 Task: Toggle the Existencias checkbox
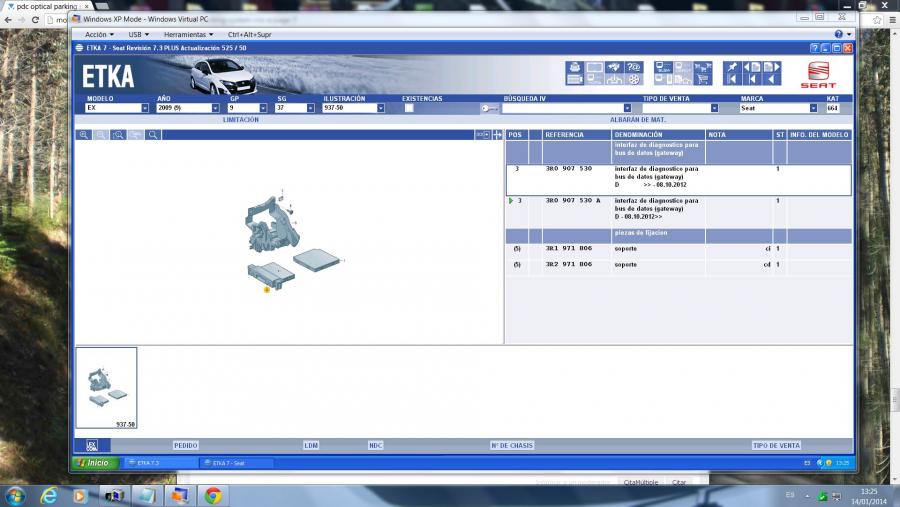click(409, 108)
